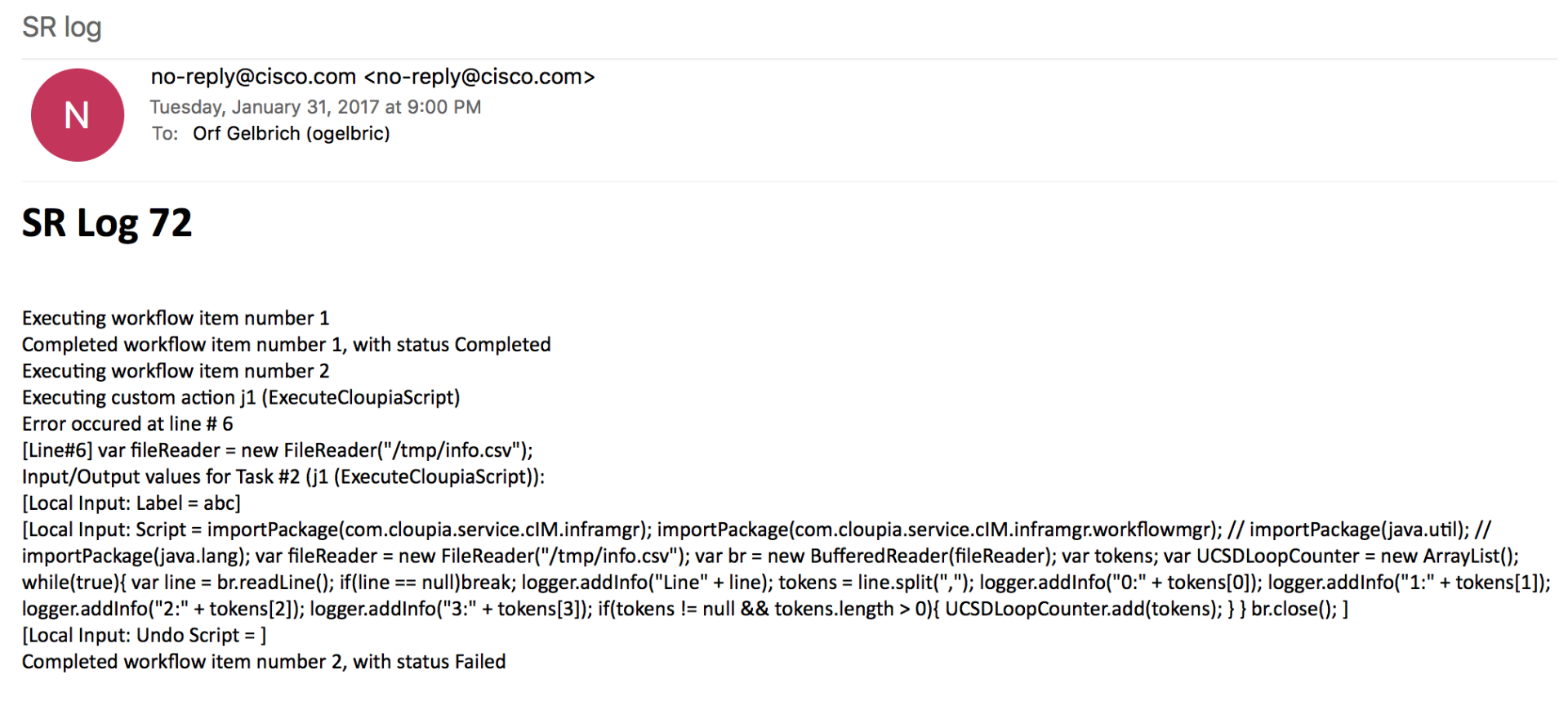Click the line Executing workflow item number 2
Screen dimensions: 1568x715
point(176,371)
